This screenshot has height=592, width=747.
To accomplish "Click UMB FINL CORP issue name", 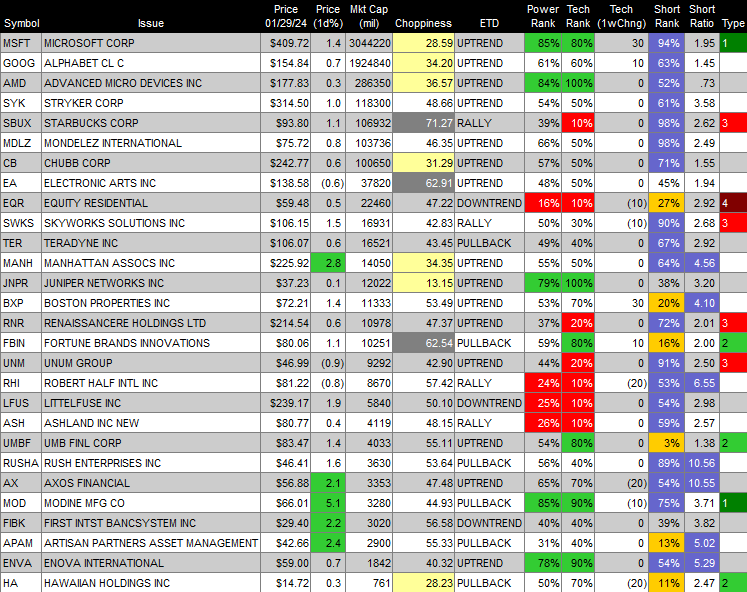I will [x=83, y=443].
